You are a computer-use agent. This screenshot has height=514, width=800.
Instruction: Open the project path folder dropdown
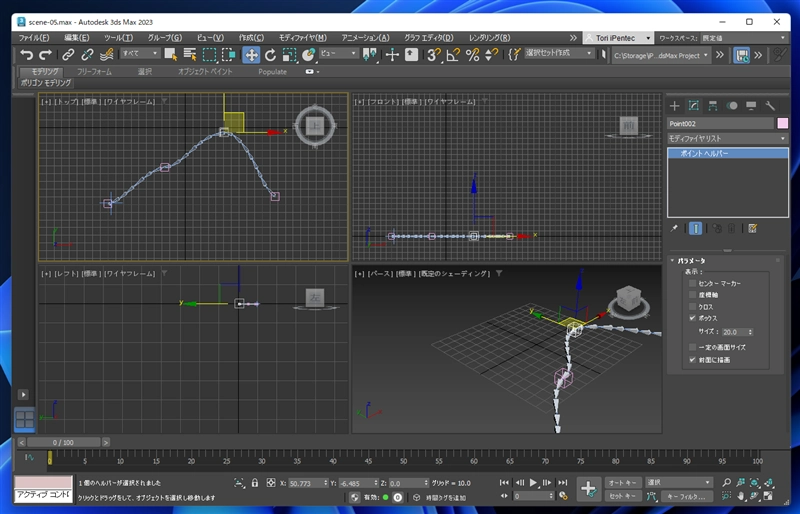pos(661,56)
